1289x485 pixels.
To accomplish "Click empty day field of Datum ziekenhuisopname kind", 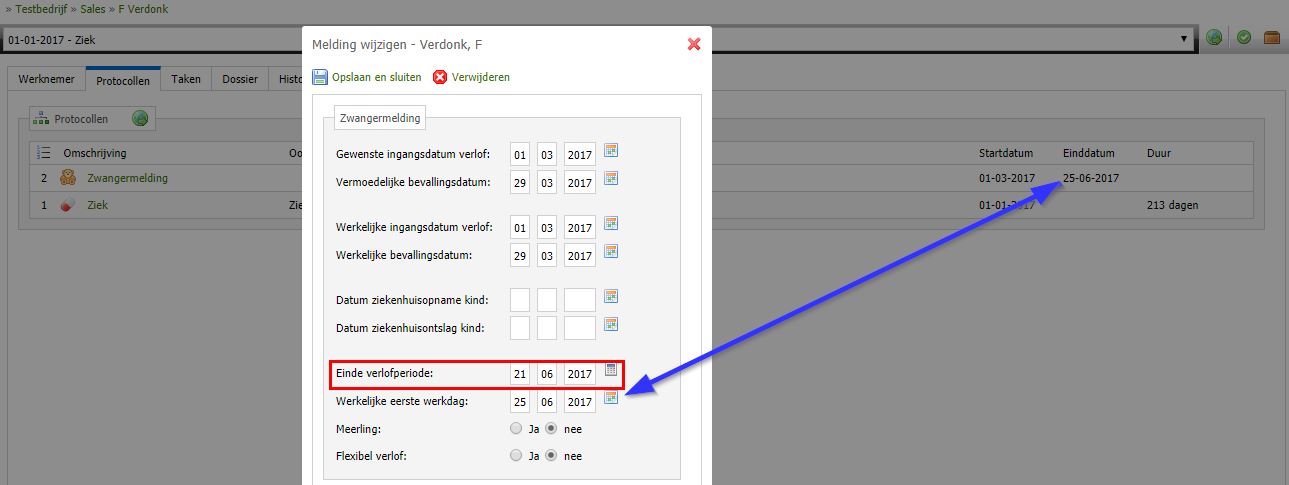I will 520,301.
